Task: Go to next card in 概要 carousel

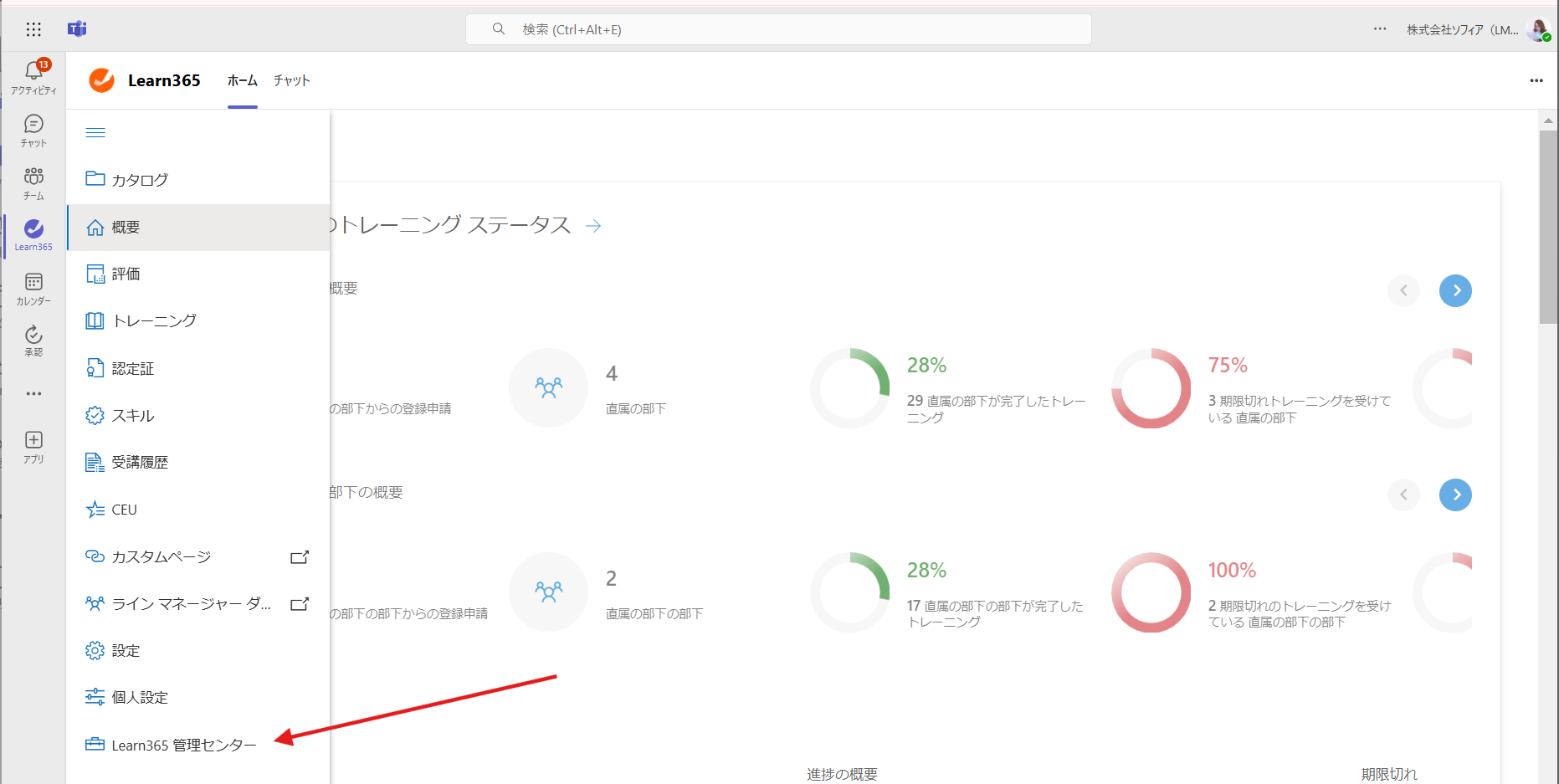Action: (1455, 290)
